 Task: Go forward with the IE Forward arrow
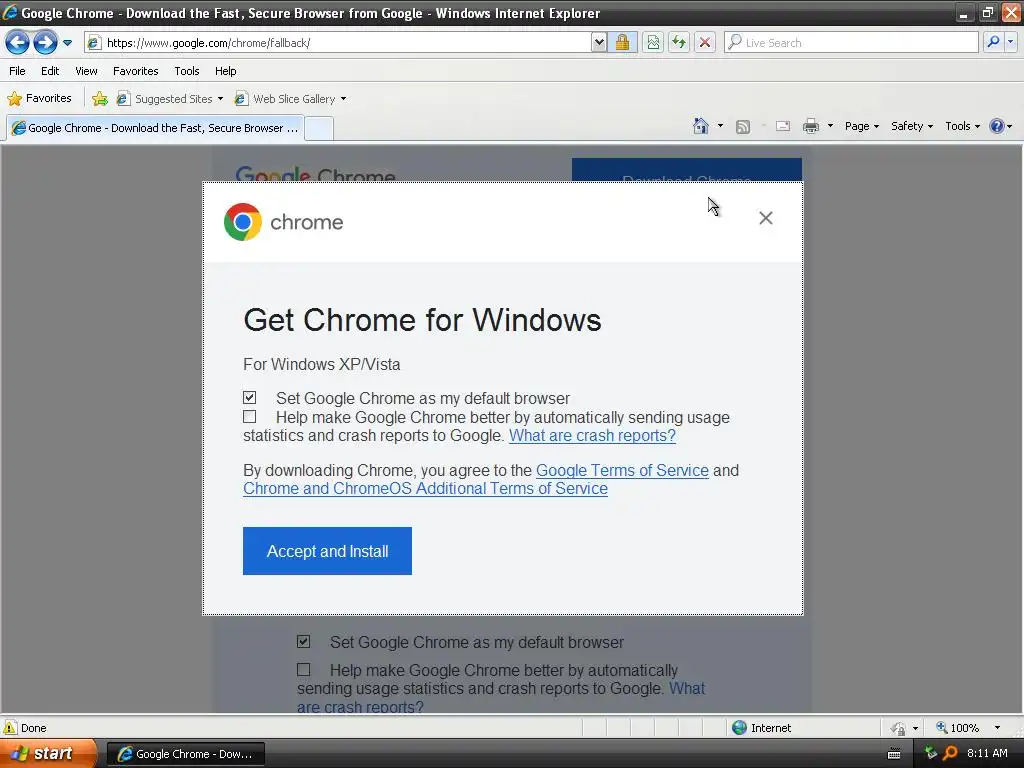click(45, 42)
